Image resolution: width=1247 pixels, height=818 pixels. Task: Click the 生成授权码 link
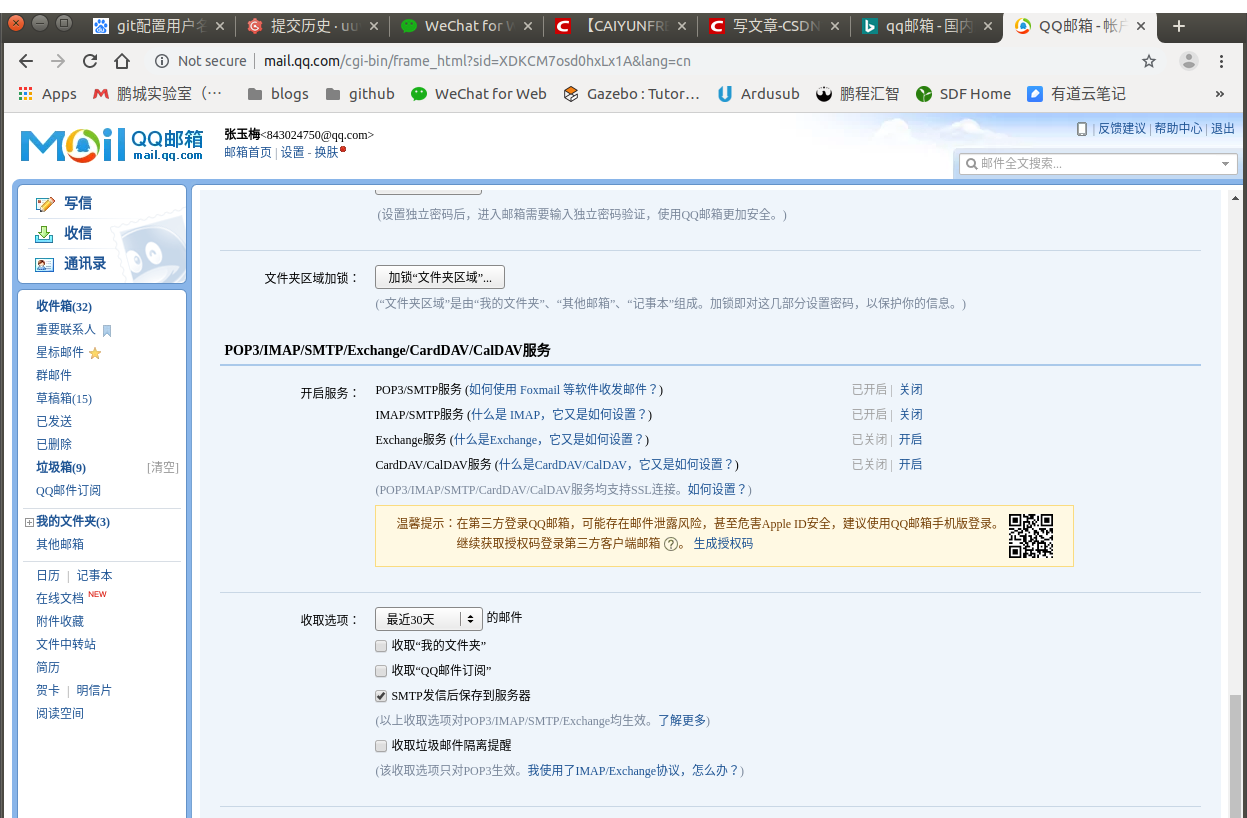click(x=723, y=544)
